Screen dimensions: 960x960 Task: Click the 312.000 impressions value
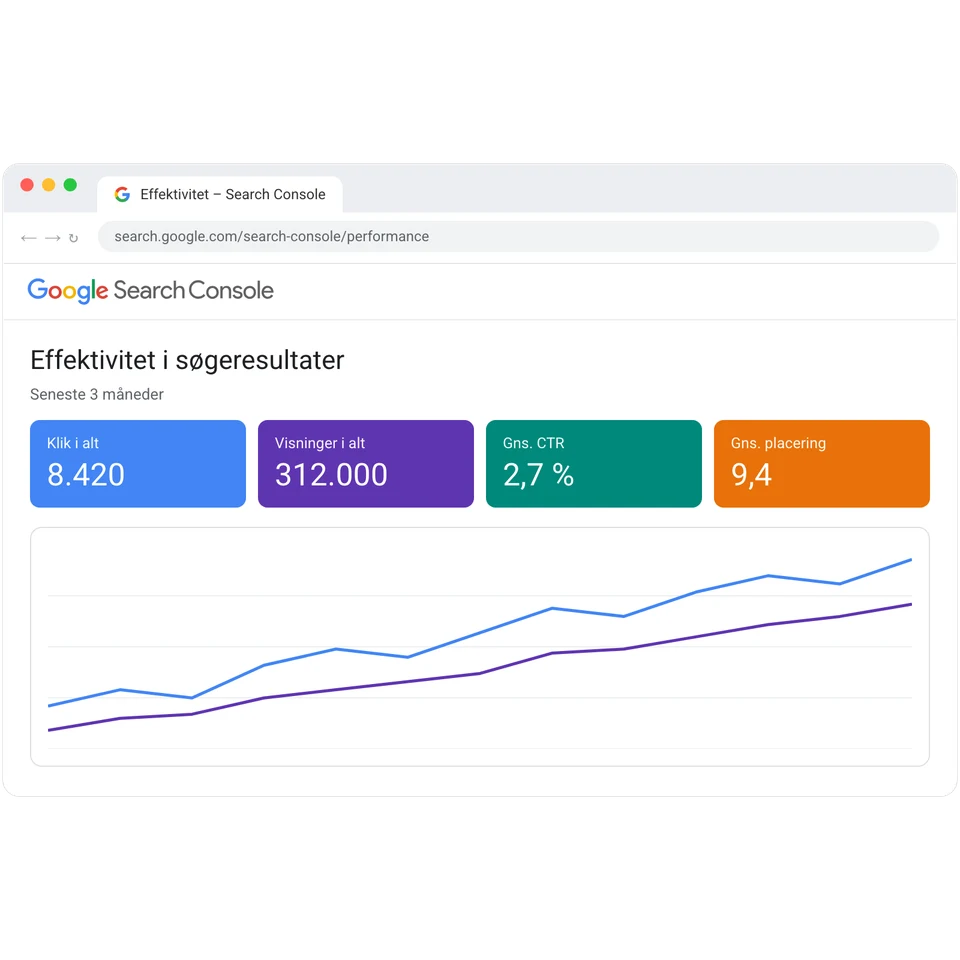click(331, 475)
